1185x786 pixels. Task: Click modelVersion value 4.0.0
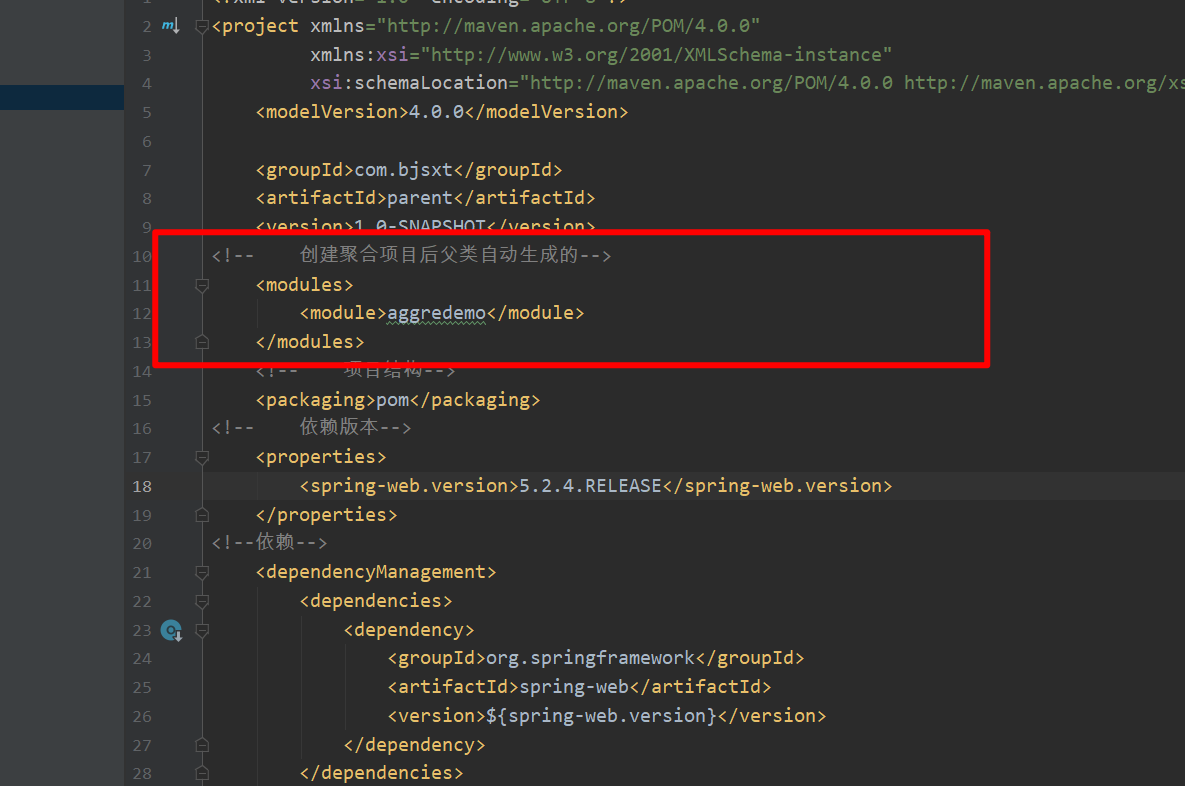(x=436, y=112)
